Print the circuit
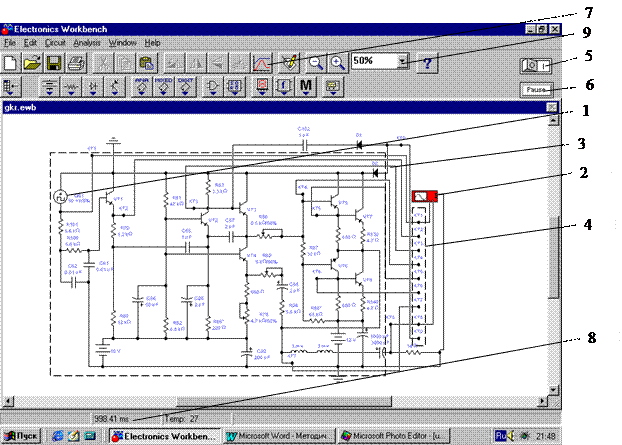Image resolution: width=622 pixels, height=445 pixels. pyautogui.click(x=75, y=63)
